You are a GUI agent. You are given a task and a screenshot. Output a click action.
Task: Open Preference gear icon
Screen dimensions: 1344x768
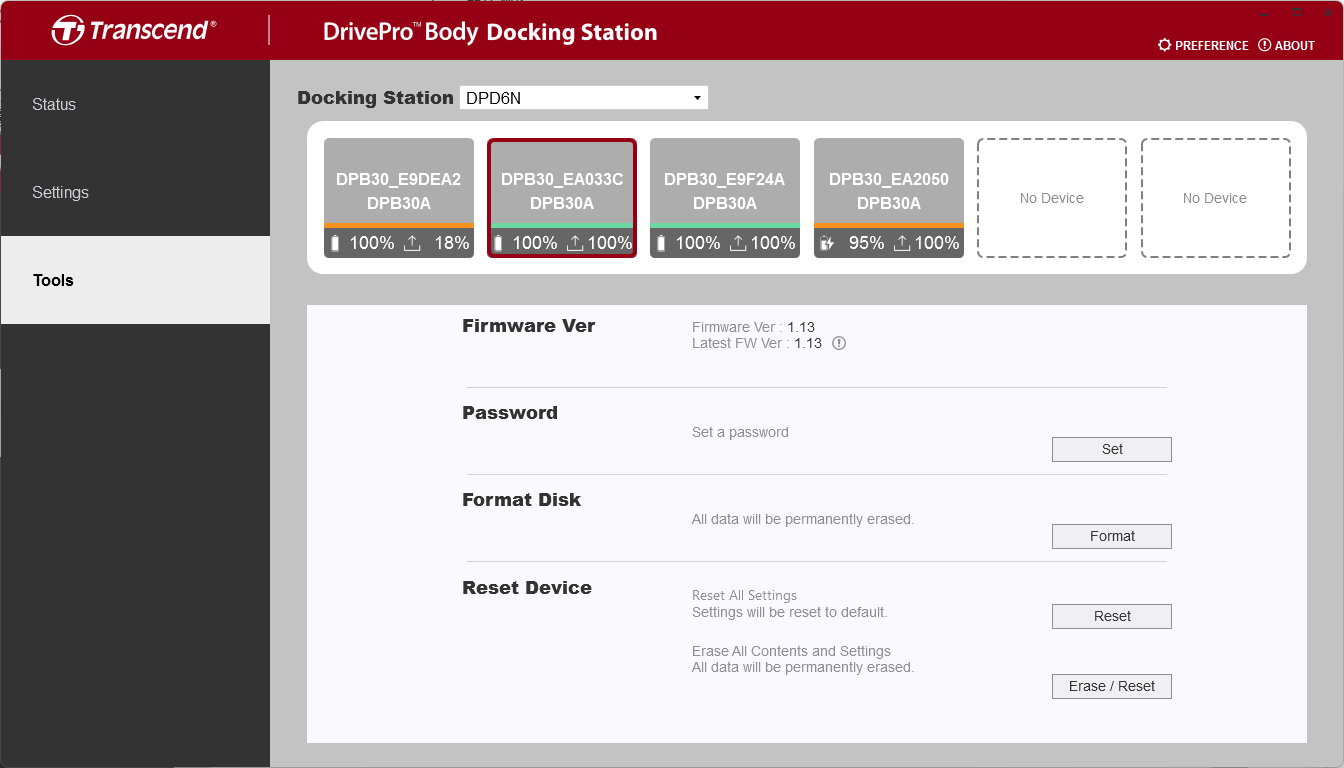pyautogui.click(x=1164, y=45)
